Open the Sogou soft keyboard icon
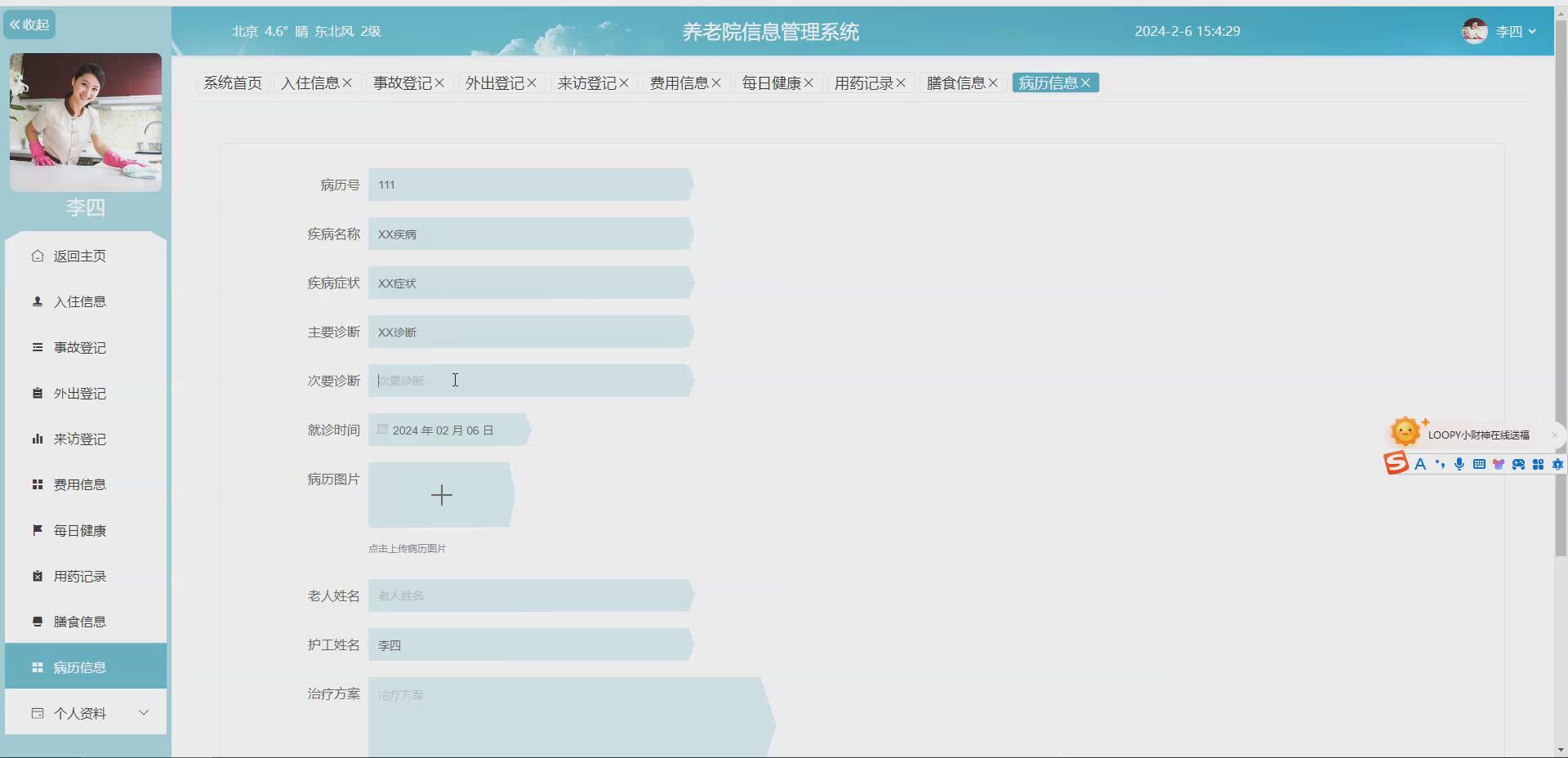1568x758 pixels. (x=1478, y=464)
